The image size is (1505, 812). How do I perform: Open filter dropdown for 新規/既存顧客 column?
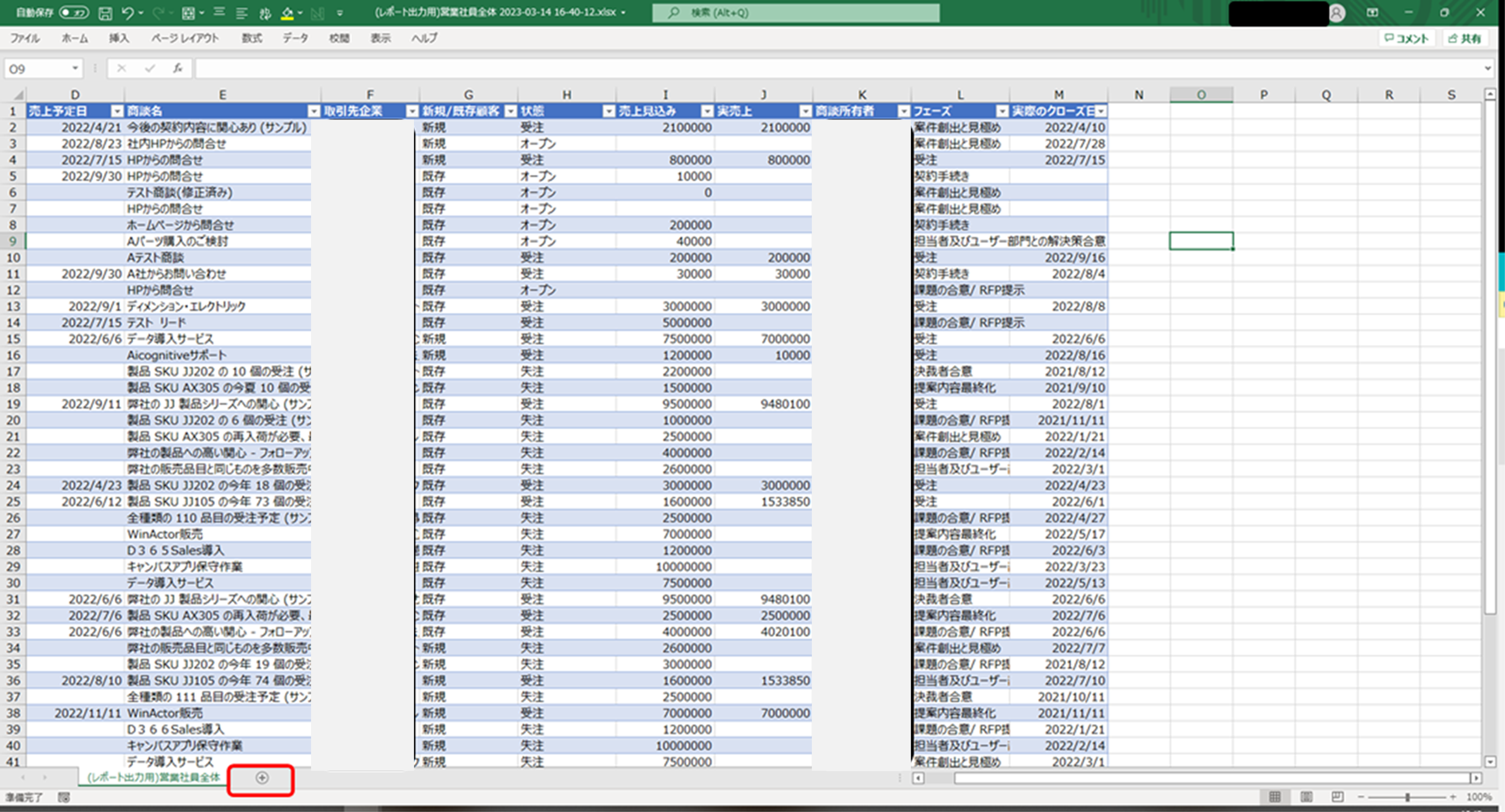510,111
